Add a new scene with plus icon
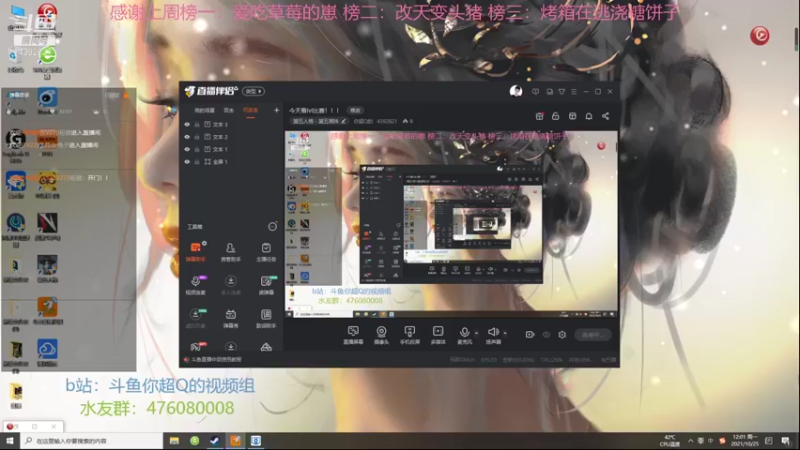 (276, 110)
